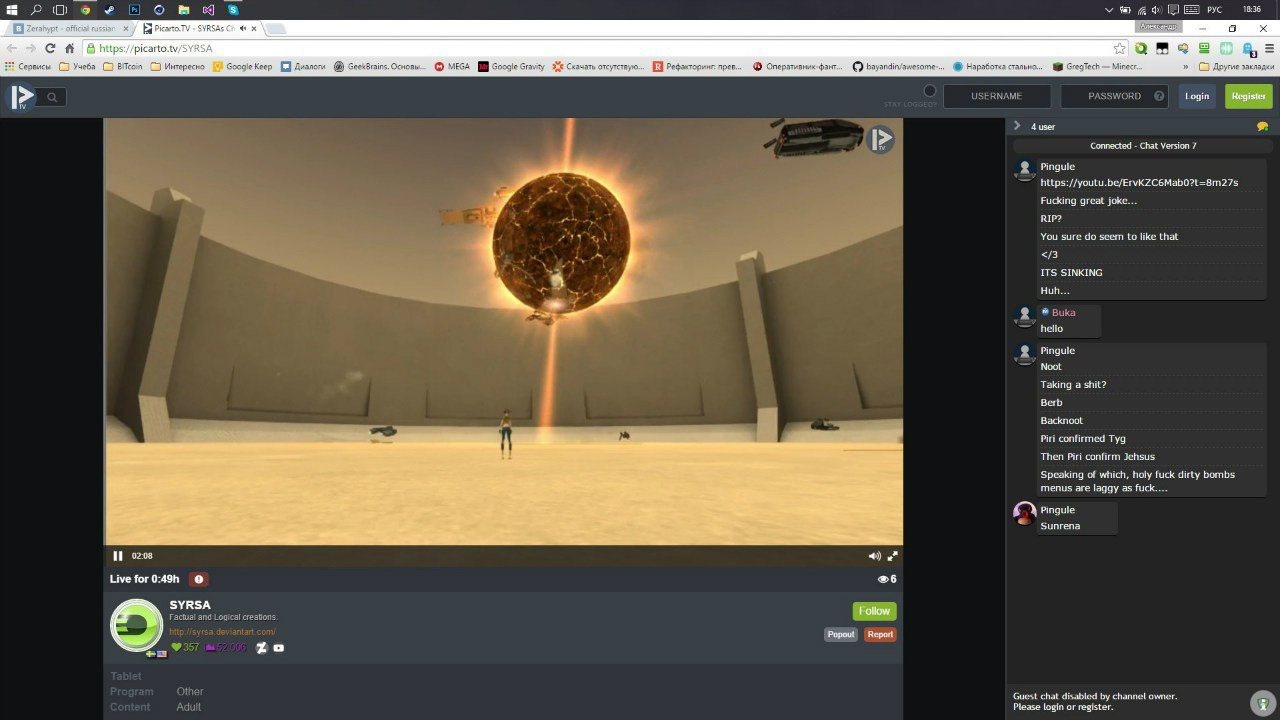Open Windows search from the taskbar

(37, 9)
